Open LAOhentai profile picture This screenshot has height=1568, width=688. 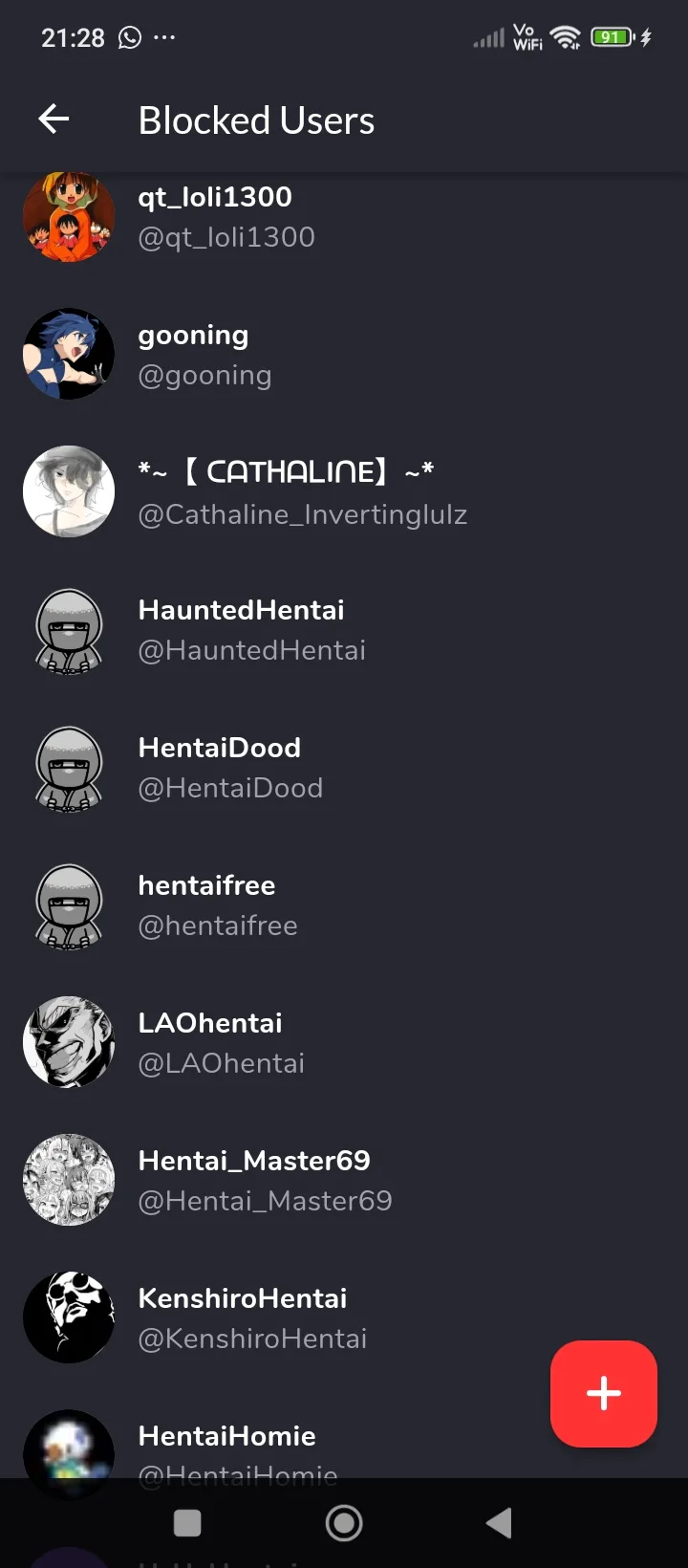click(x=69, y=1042)
